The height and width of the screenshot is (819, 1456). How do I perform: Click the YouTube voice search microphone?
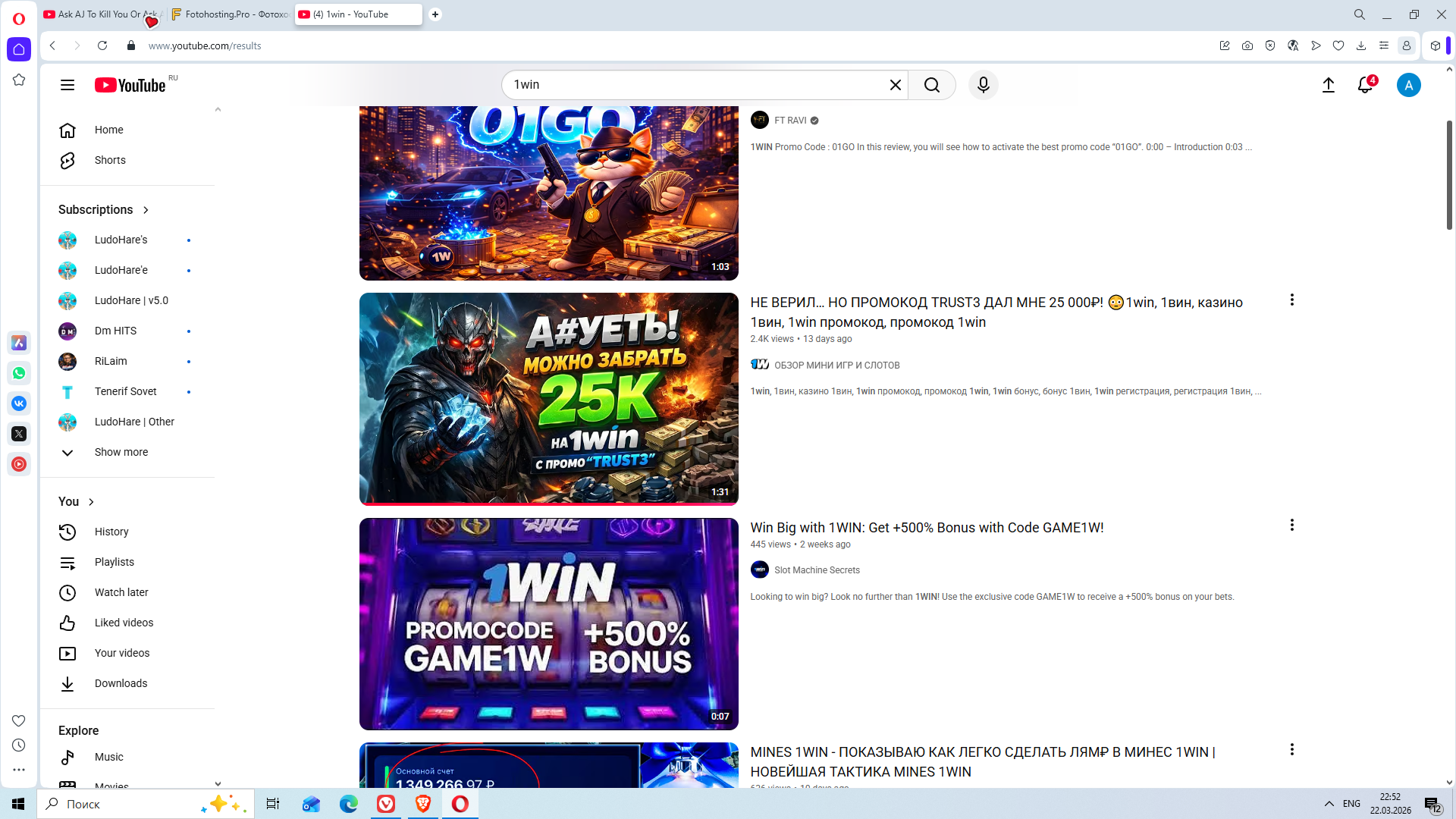(983, 85)
